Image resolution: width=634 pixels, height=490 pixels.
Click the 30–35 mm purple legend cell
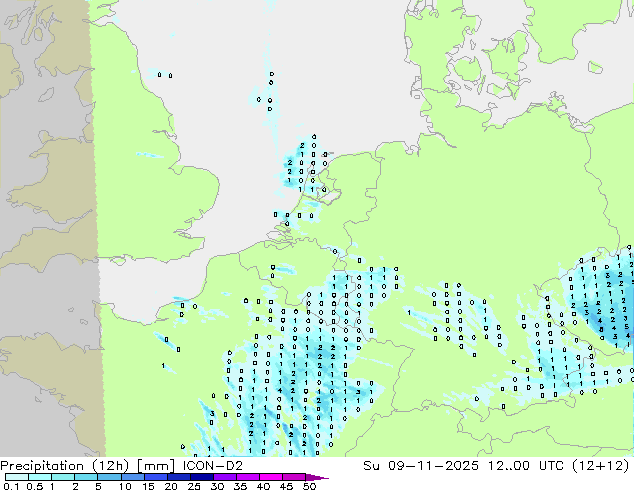click(225, 477)
